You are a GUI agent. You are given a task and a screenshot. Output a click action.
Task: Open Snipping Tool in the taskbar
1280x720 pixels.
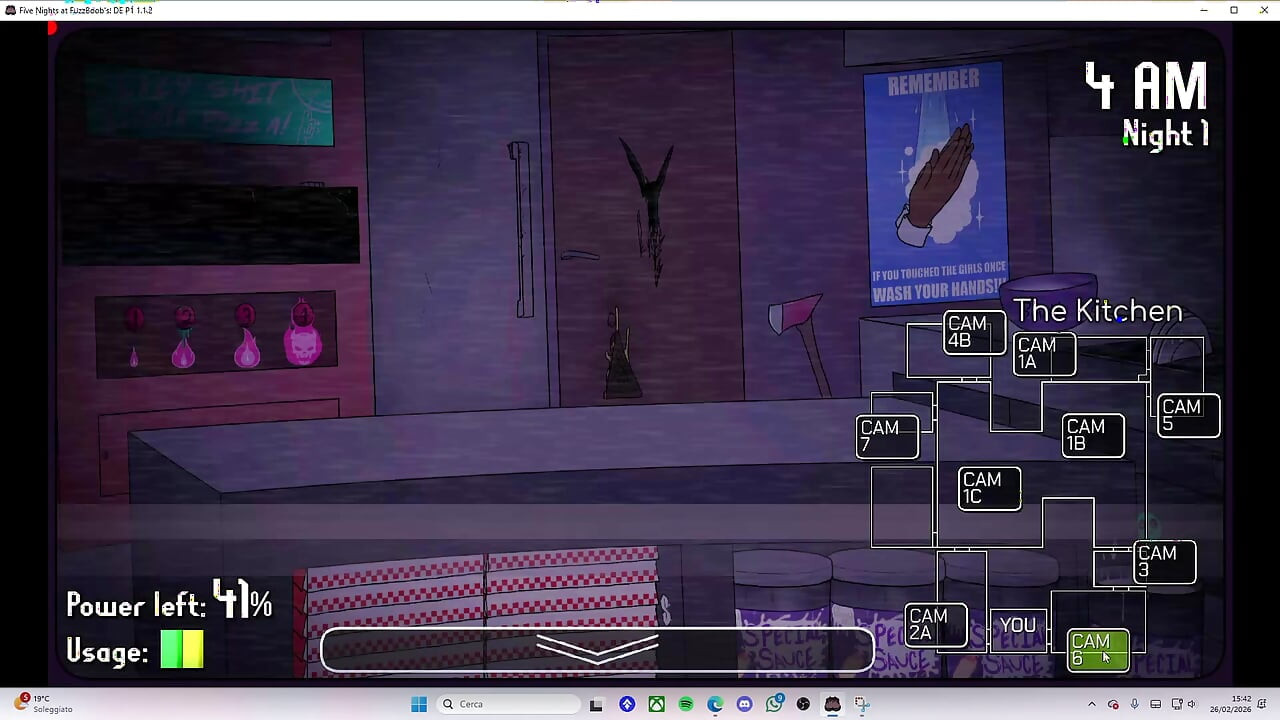click(x=862, y=704)
